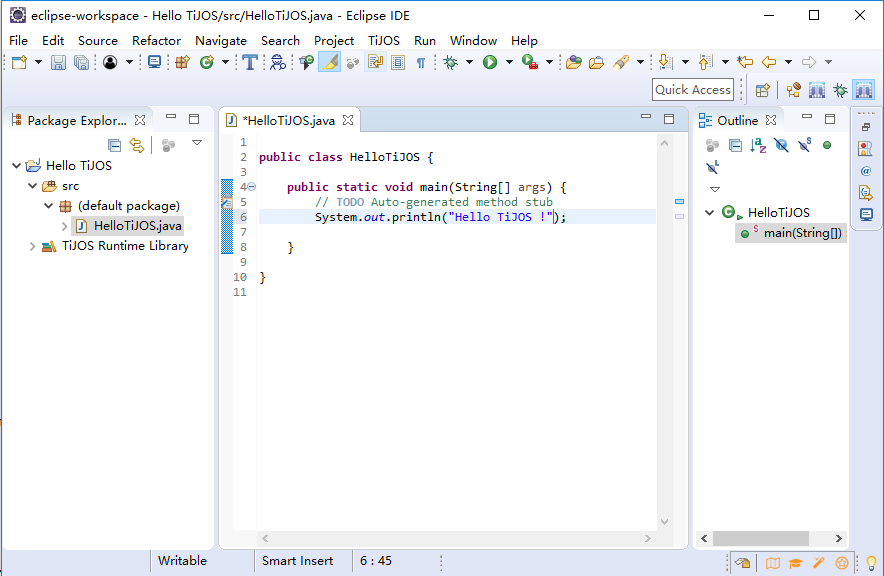Click the Quick Access search field
Screen dimensions: 884x576
(693, 90)
